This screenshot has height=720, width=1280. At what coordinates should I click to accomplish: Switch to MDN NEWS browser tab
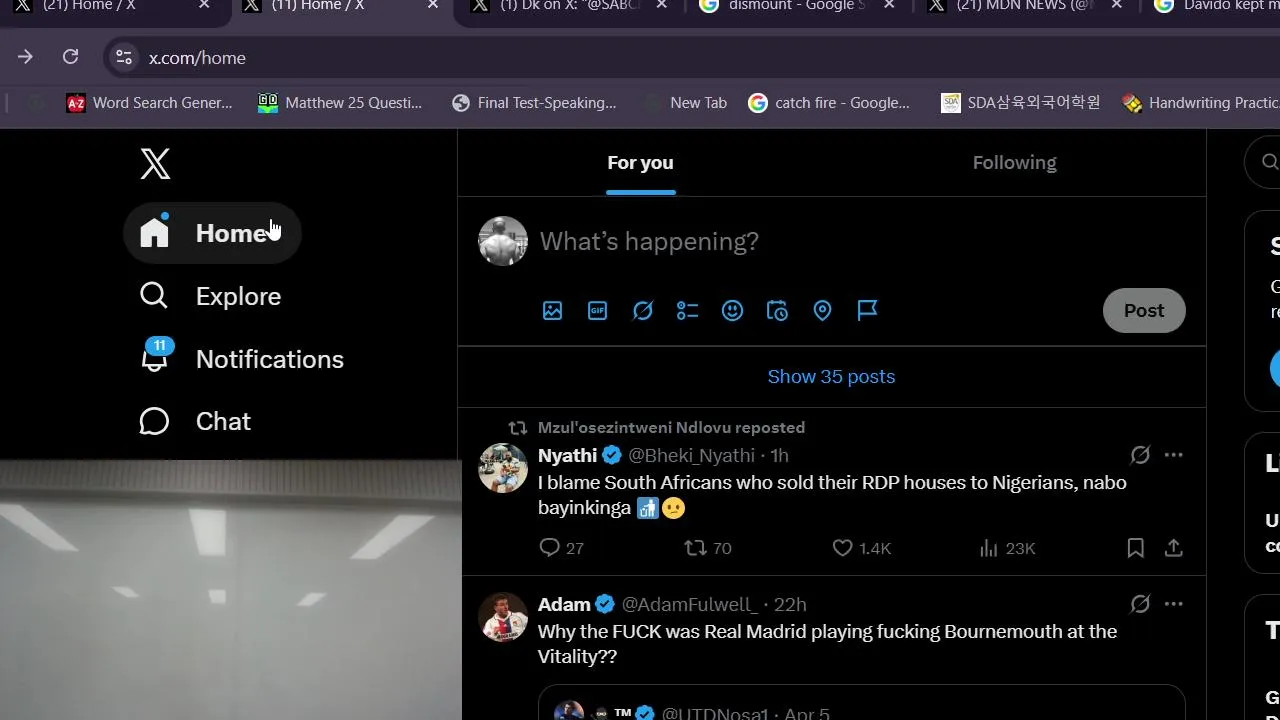pos(1024,6)
